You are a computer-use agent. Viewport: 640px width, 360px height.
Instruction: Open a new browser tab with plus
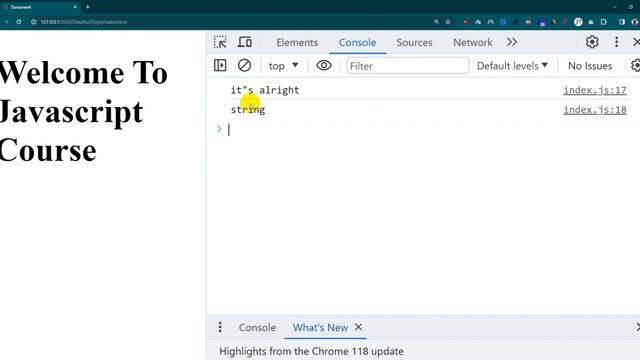(x=87, y=7)
